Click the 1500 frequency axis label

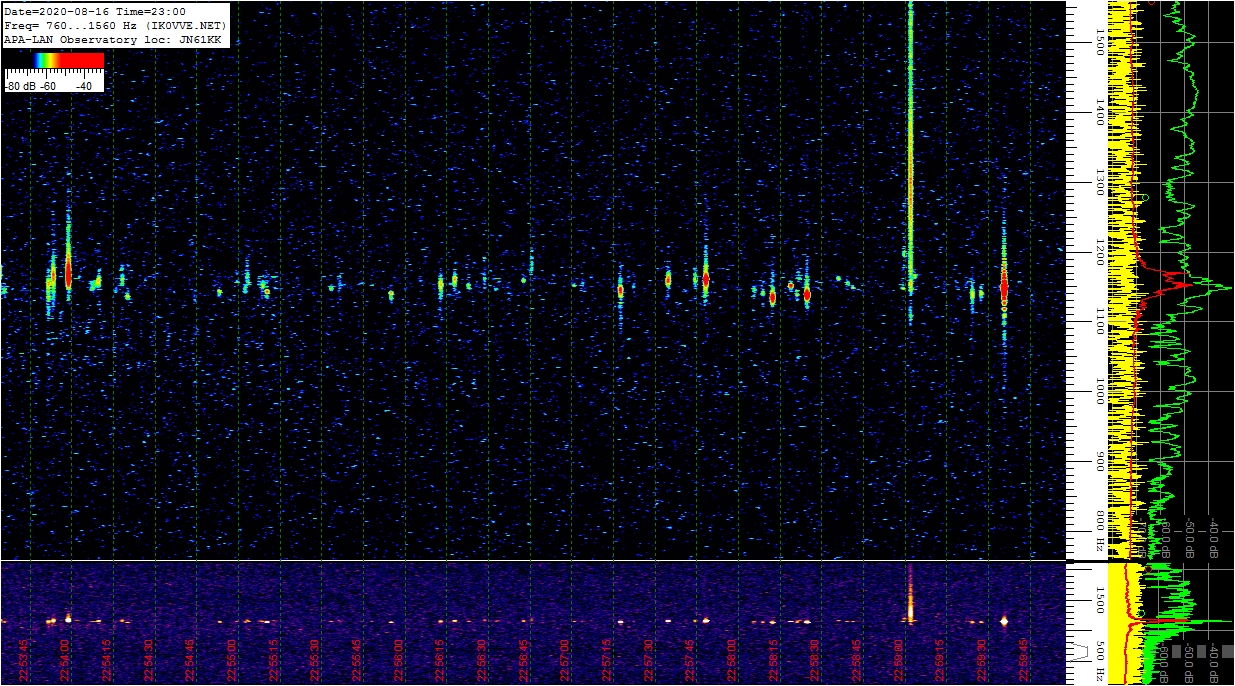1099,42
